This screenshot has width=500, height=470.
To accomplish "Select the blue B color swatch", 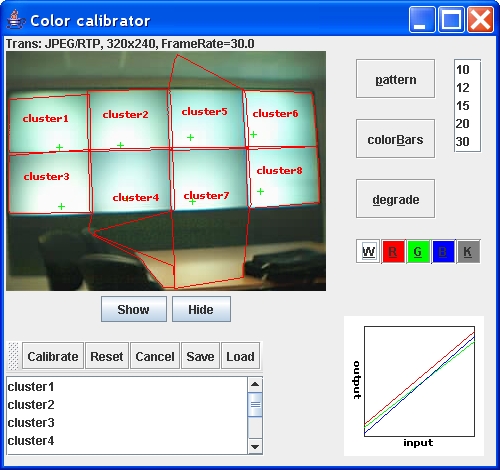I will [443, 251].
